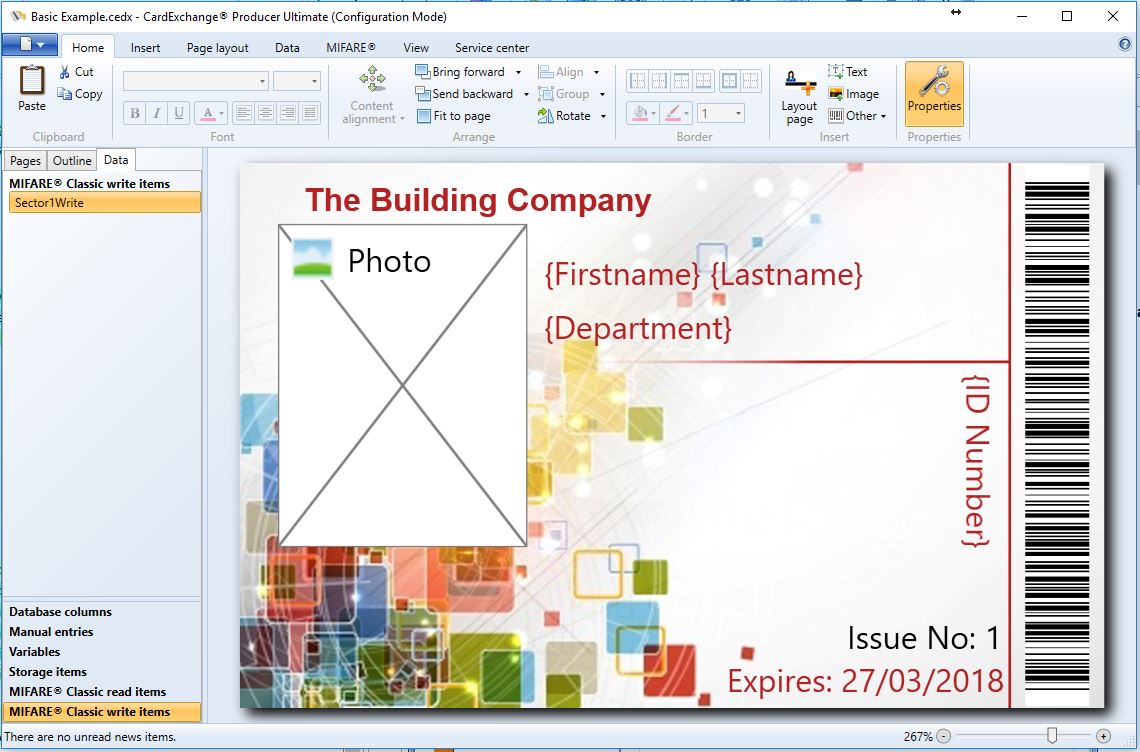
Task: Switch to the View tab
Action: (416, 47)
